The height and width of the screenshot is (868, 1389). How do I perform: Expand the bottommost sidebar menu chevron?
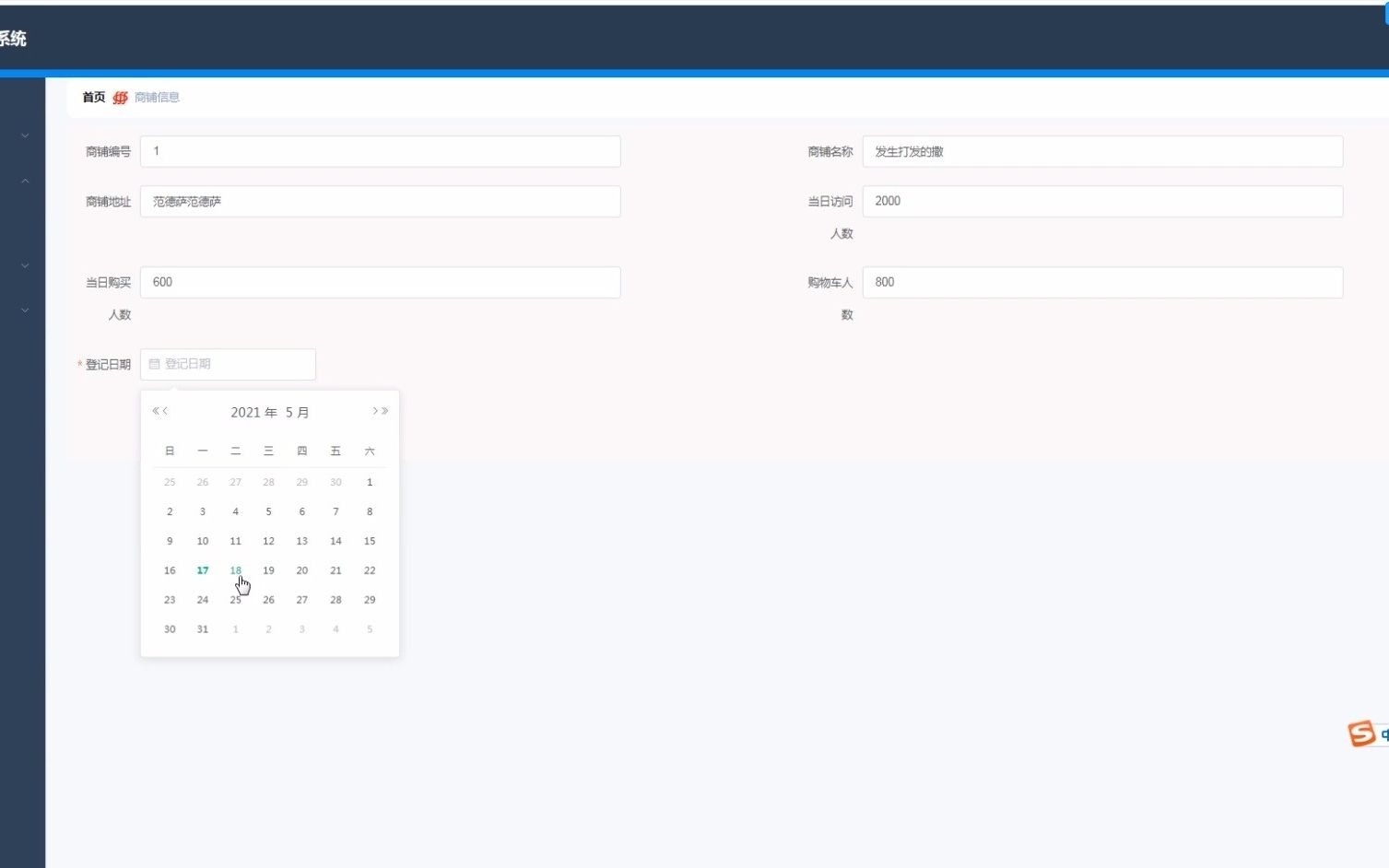[x=25, y=311]
